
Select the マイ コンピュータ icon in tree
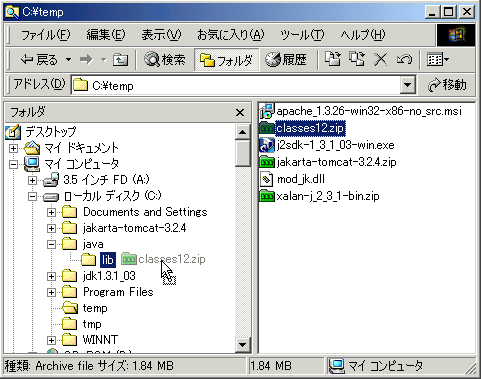[x=32, y=164]
